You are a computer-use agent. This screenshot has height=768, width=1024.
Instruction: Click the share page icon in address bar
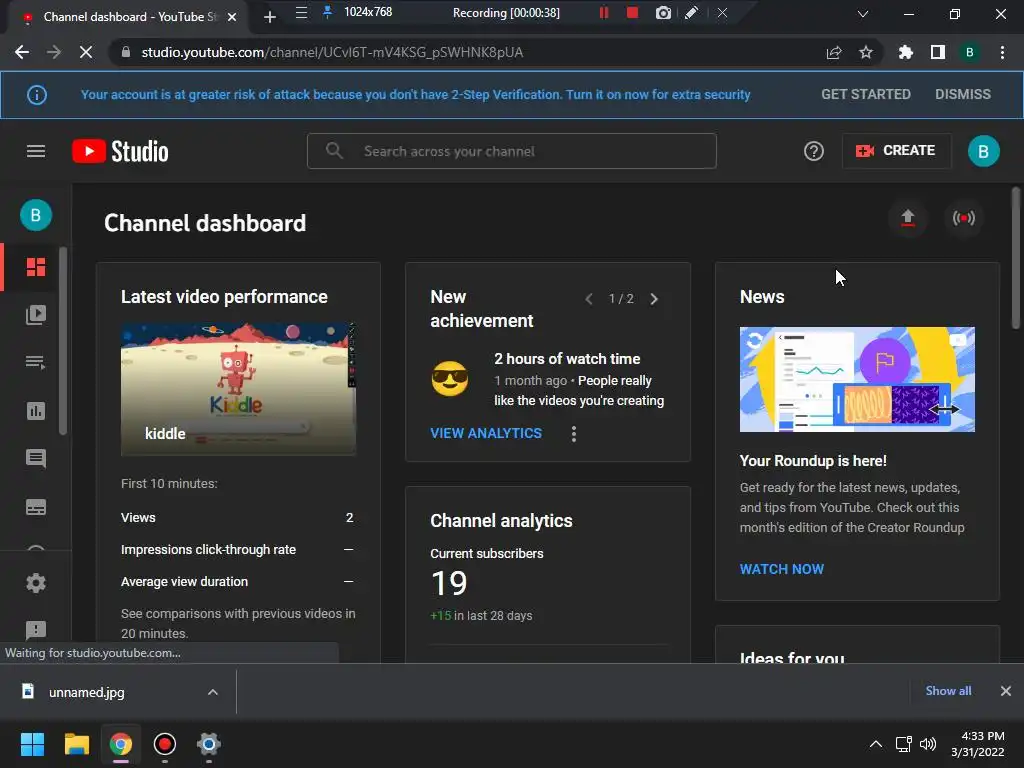(x=834, y=52)
